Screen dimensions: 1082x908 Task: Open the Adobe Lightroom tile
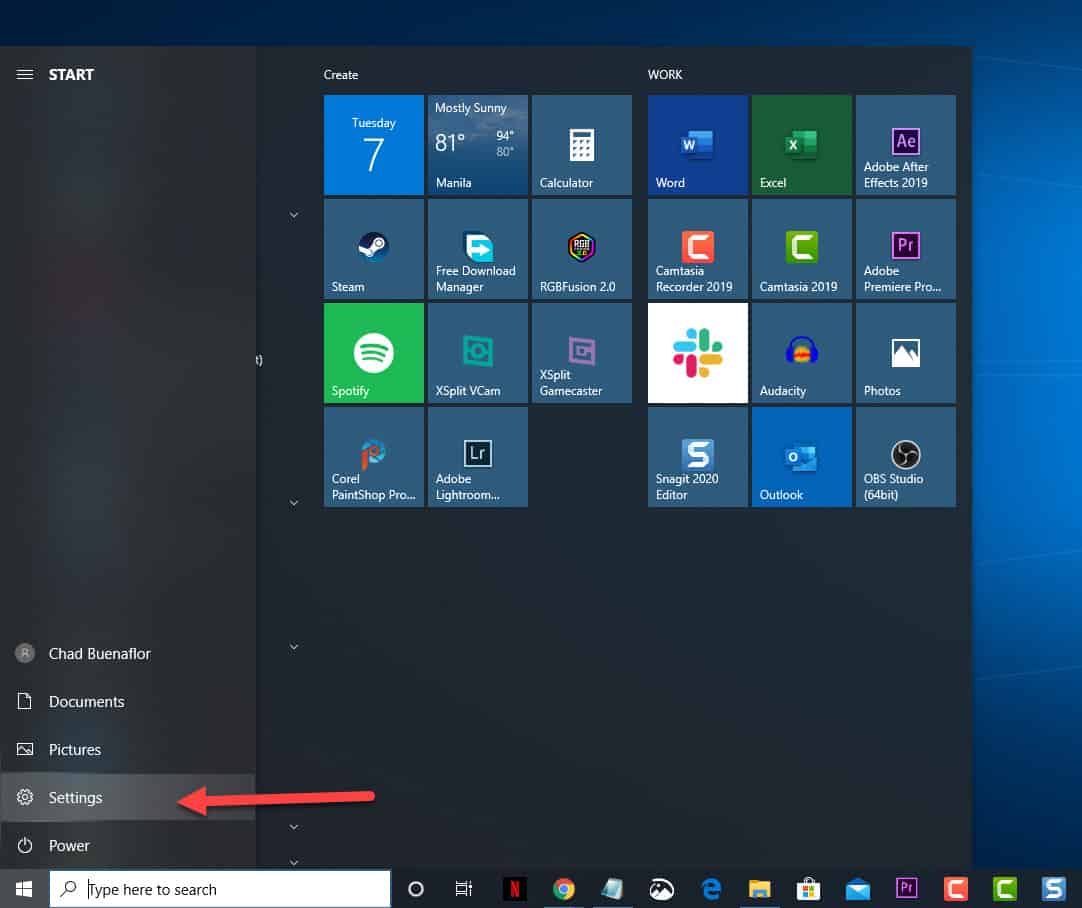(478, 457)
